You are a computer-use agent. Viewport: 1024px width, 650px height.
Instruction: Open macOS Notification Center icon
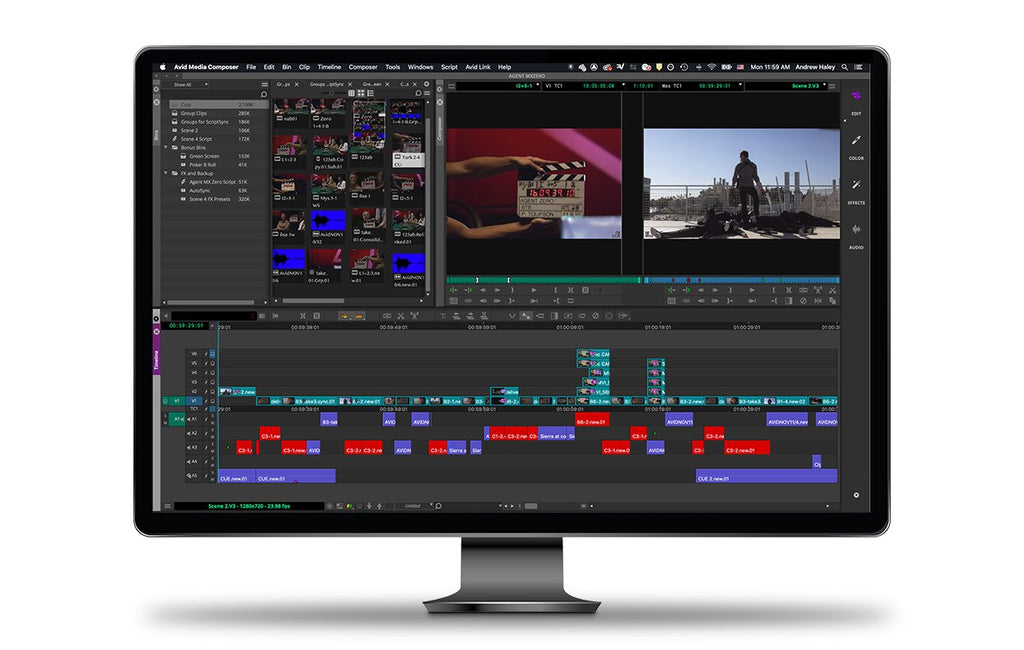[858, 67]
